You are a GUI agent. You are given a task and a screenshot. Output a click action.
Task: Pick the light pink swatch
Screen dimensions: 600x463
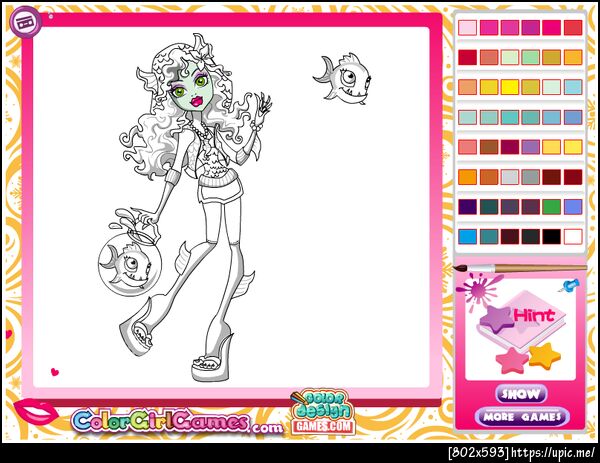pyautogui.click(x=468, y=28)
